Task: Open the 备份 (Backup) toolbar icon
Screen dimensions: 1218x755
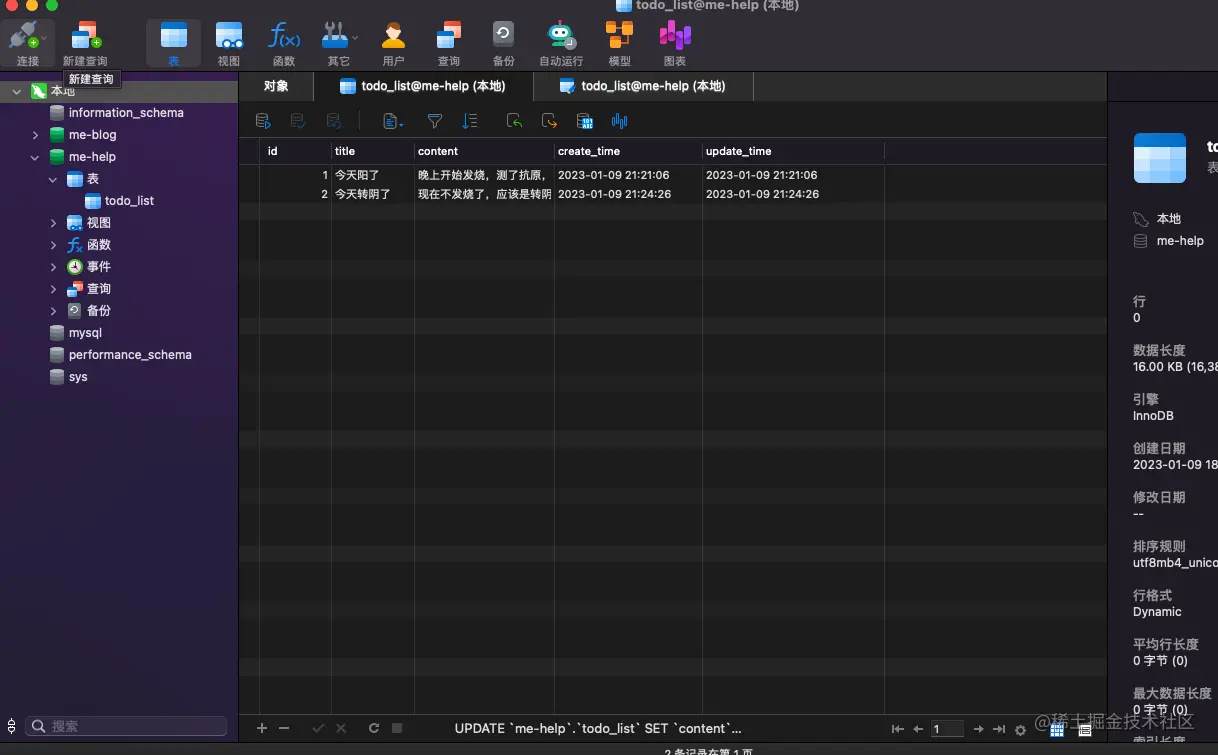Action: (504, 43)
